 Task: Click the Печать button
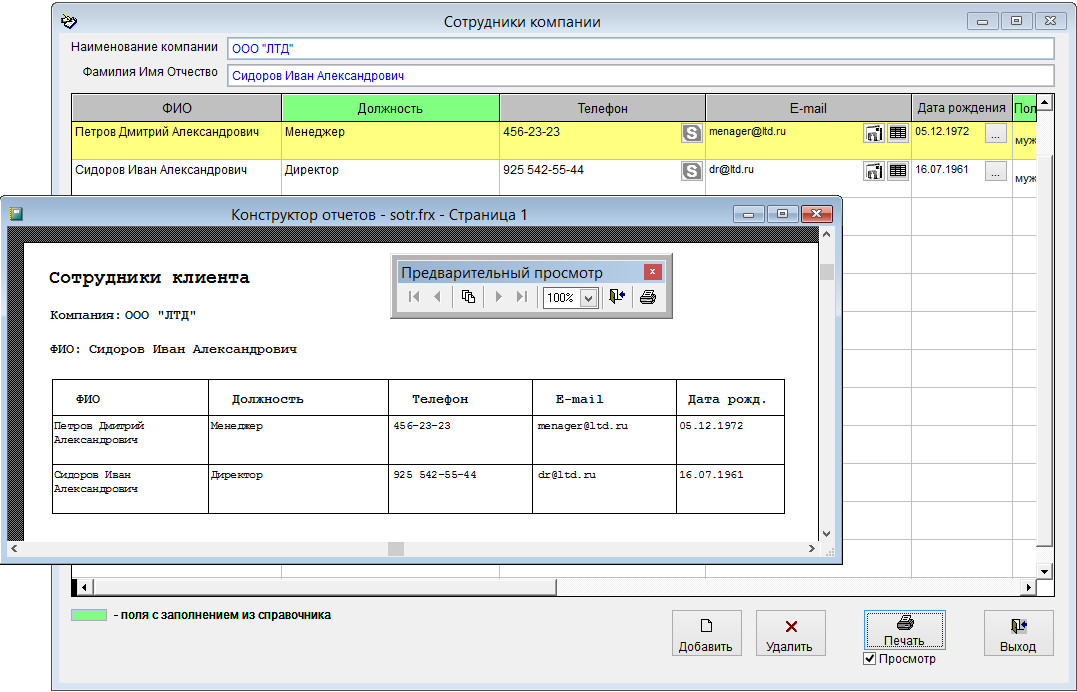tap(904, 630)
